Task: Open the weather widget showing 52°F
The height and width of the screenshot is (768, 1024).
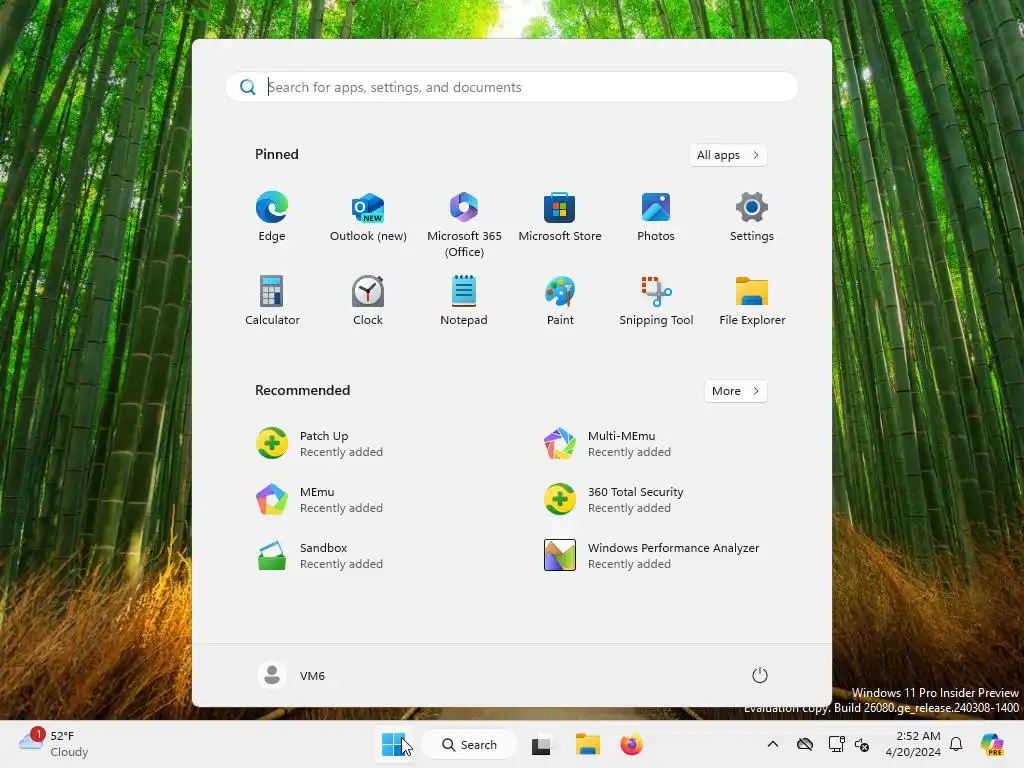Action: click(x=54, y=744)
